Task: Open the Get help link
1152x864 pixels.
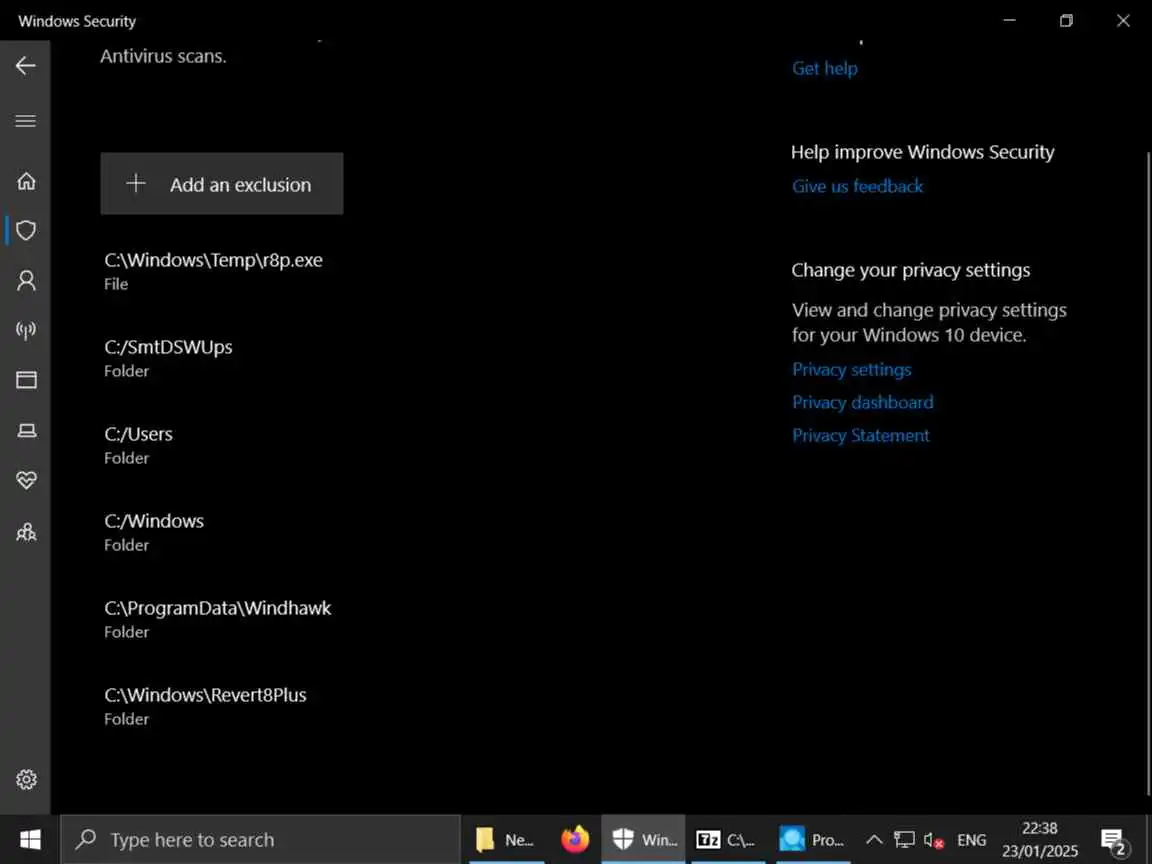Action: pos(824,68)
